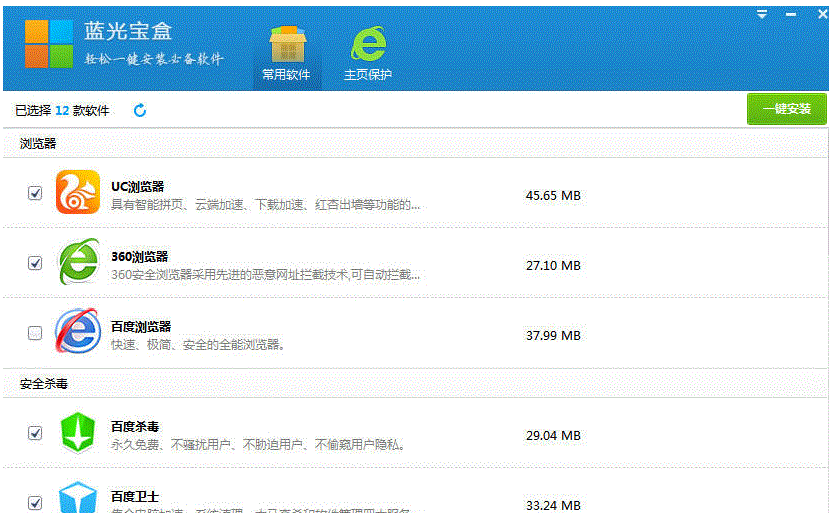Click the UC浏览器 app icon

pyautogui.click(x=77, y=192)
